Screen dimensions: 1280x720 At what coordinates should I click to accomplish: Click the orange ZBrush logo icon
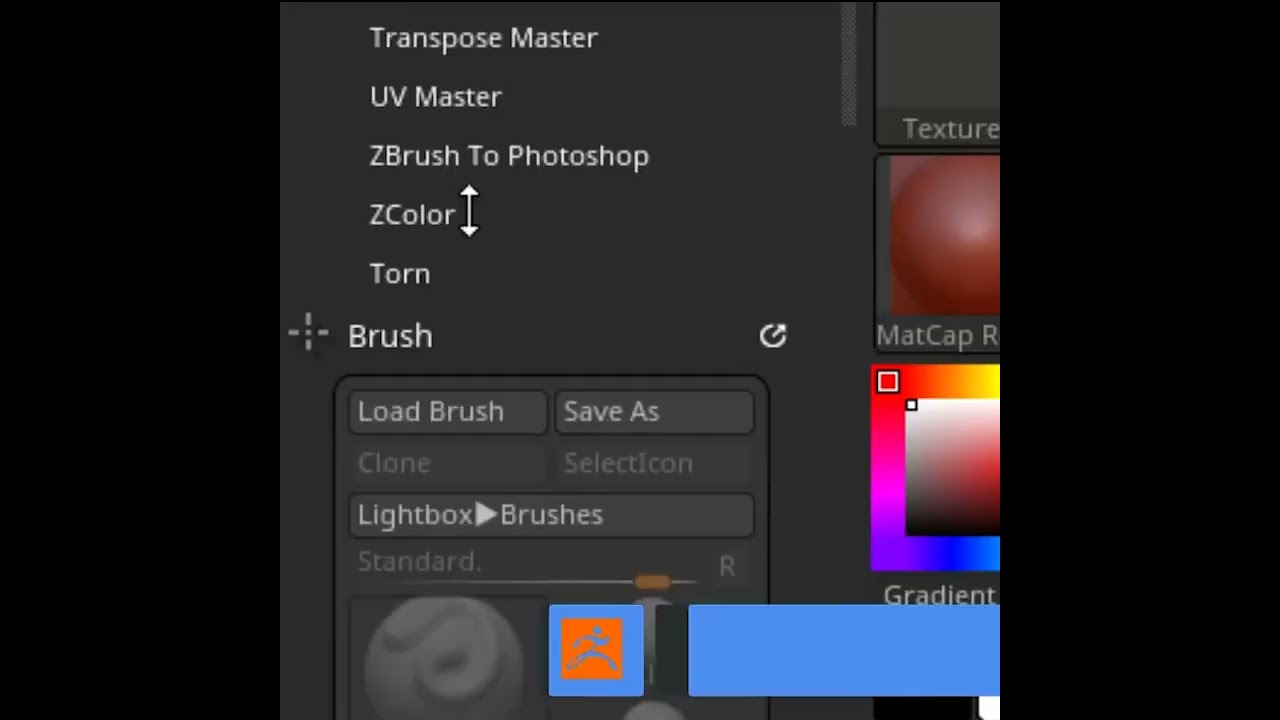click(x=593, y=649)
